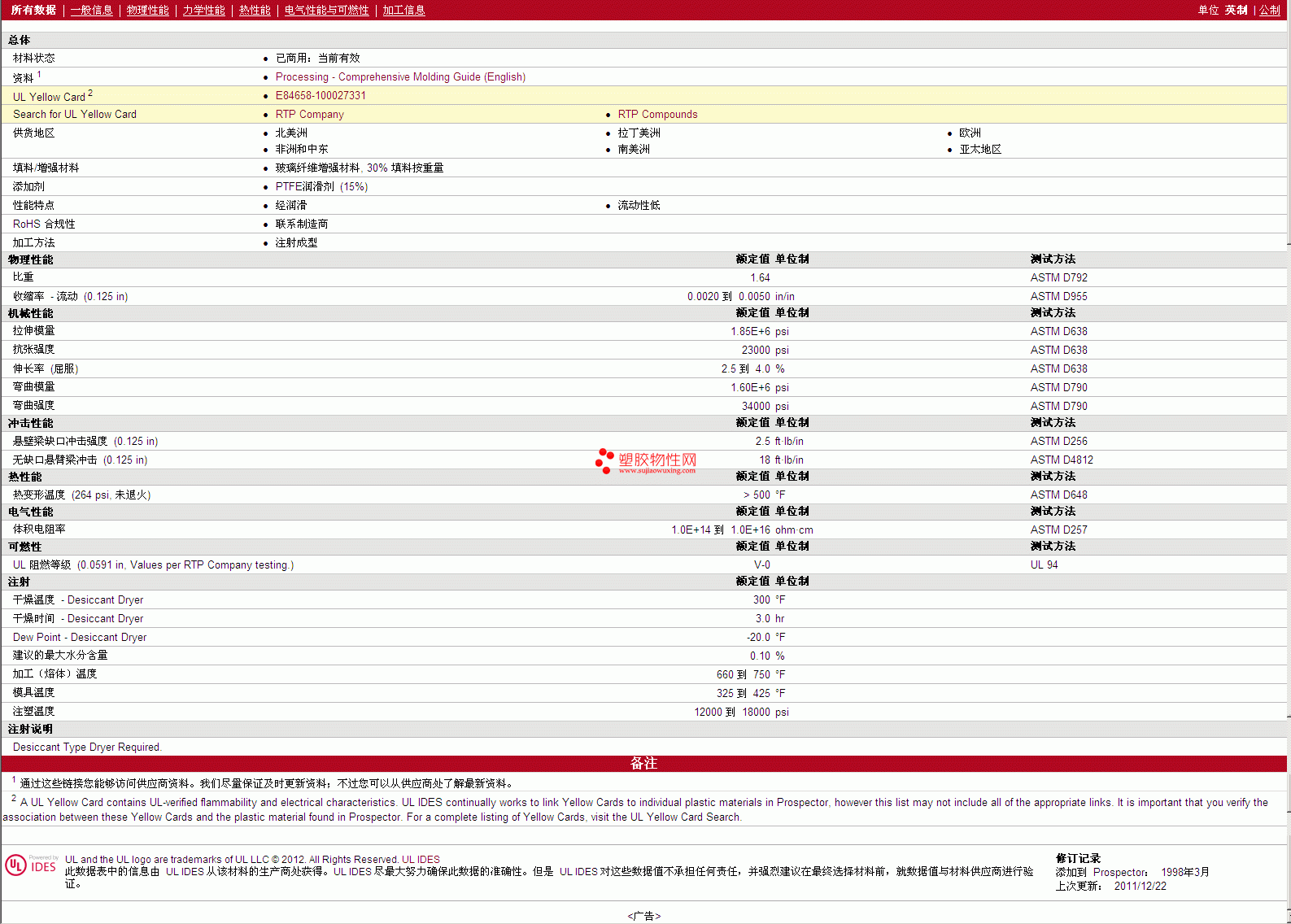Click footnote 2 superscript beside UL Yellow Card
This screenshot has width=1291, height=924.
(x=90, y=93)
